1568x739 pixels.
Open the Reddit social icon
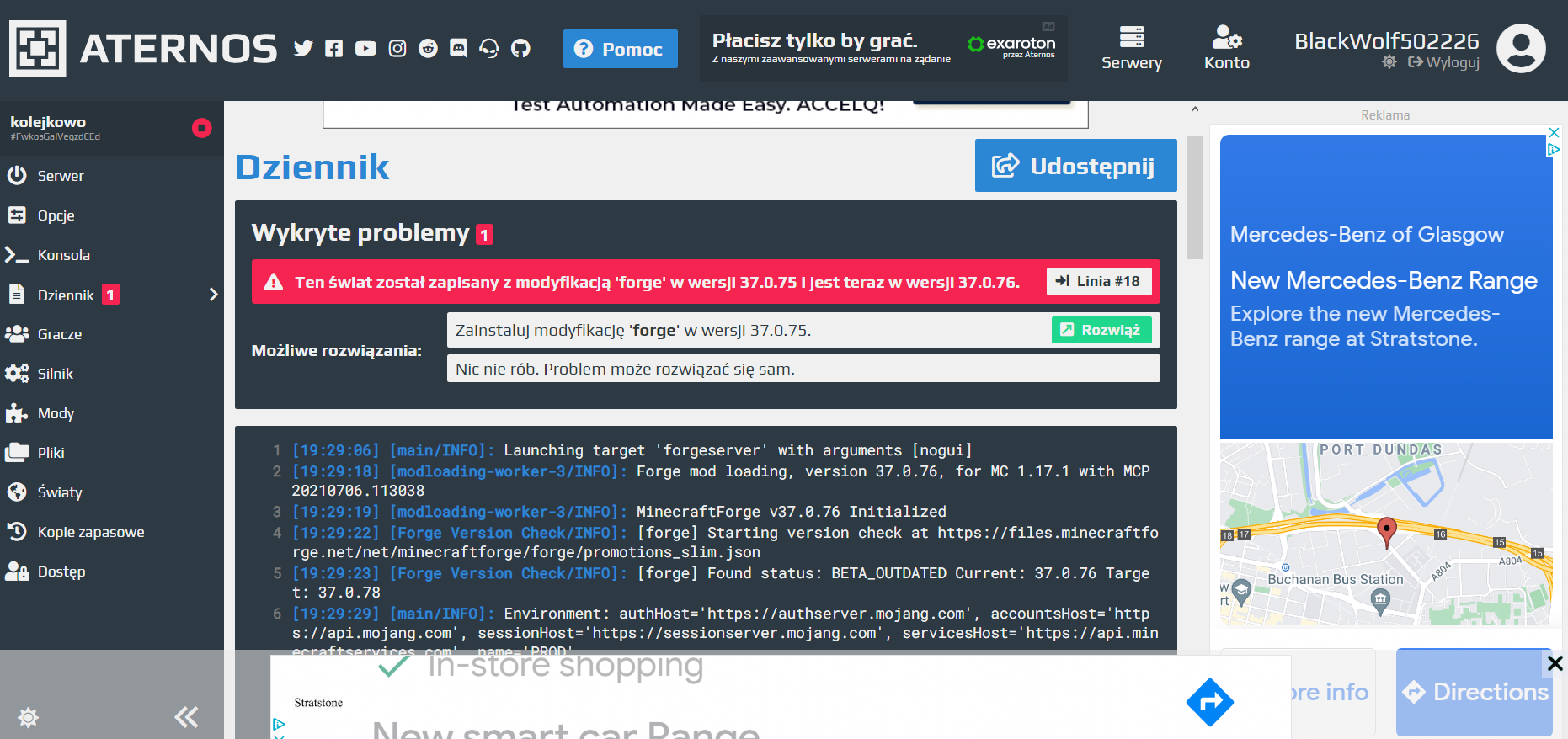click(x=428, y=49)
